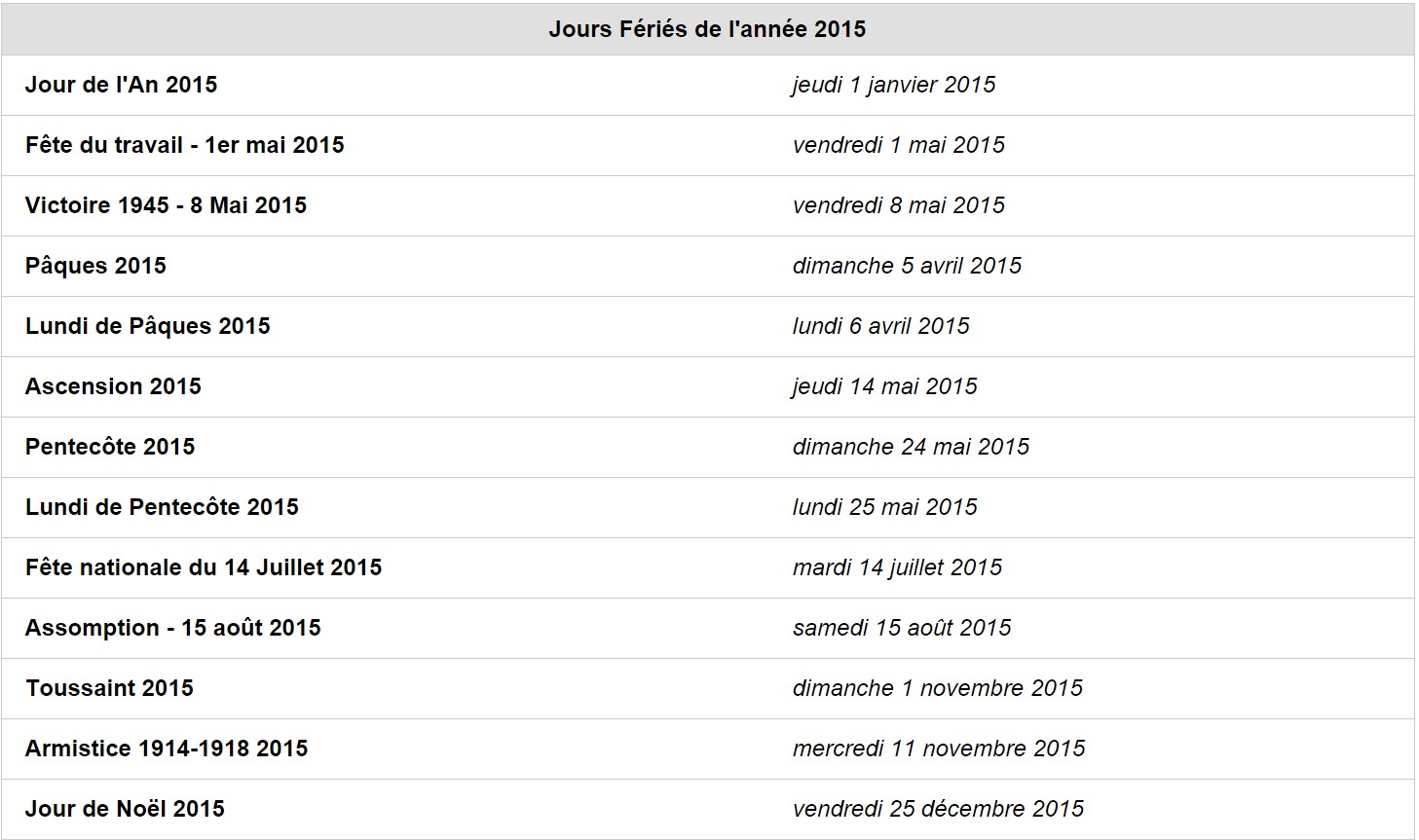Click the Fête du travail - 1er mai 2015 label
Image resolution: width=1419 pixels, height=840 pixels.
coord(185,145)
